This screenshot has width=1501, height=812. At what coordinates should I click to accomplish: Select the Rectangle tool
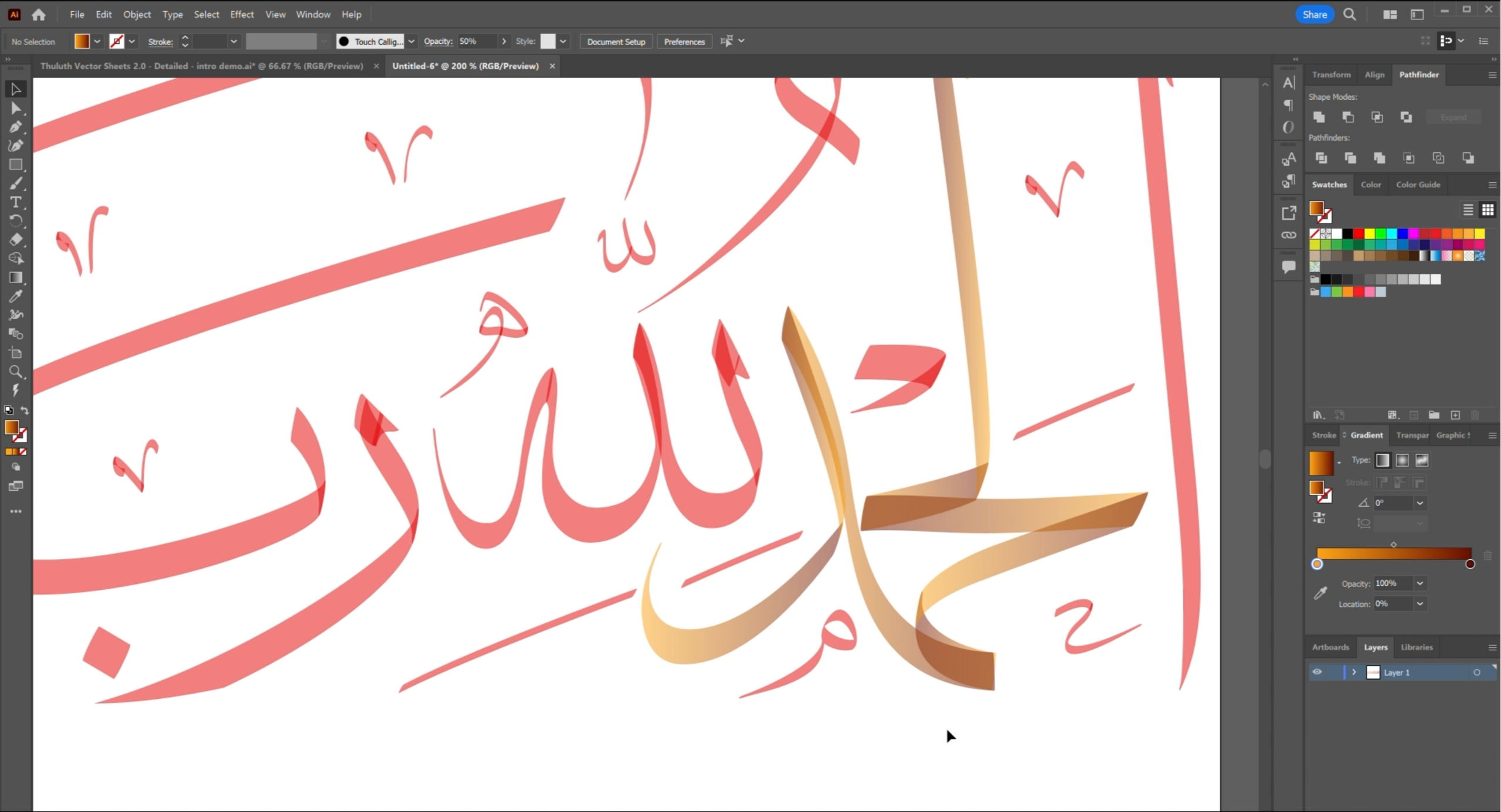pos(16,165)
